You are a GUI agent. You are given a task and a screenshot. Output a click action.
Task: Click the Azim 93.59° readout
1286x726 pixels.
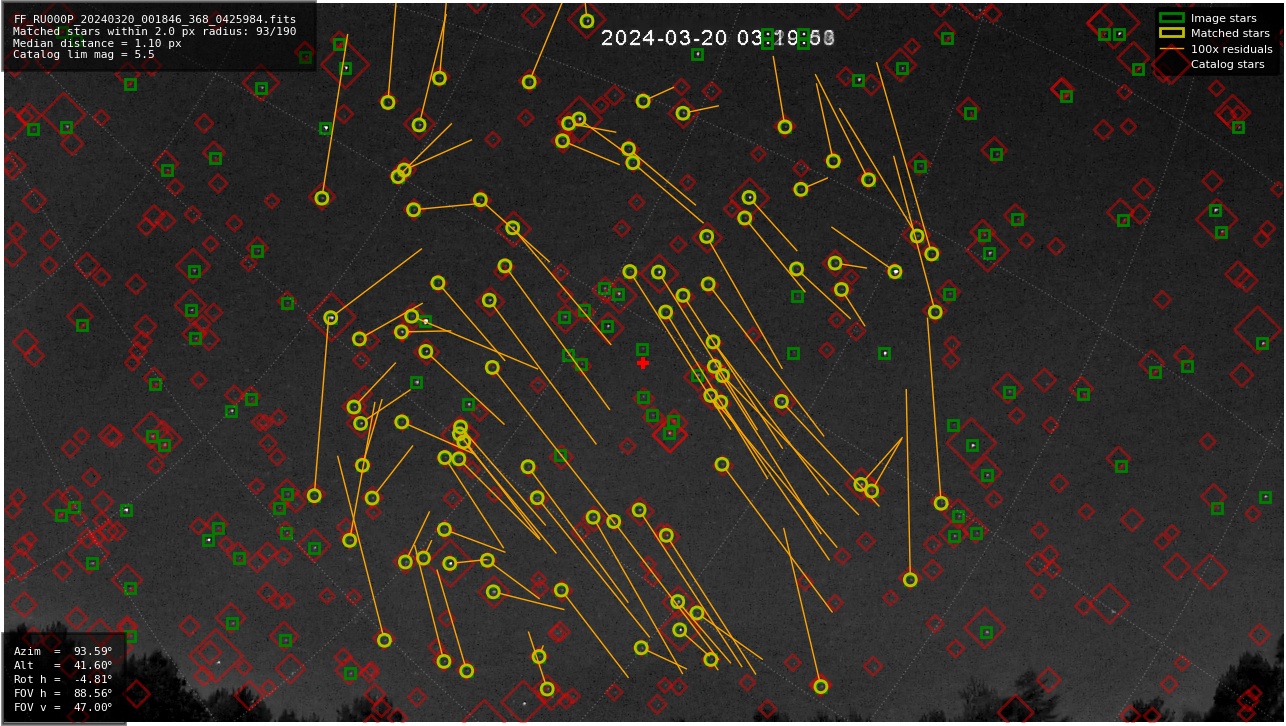point(63,651)
